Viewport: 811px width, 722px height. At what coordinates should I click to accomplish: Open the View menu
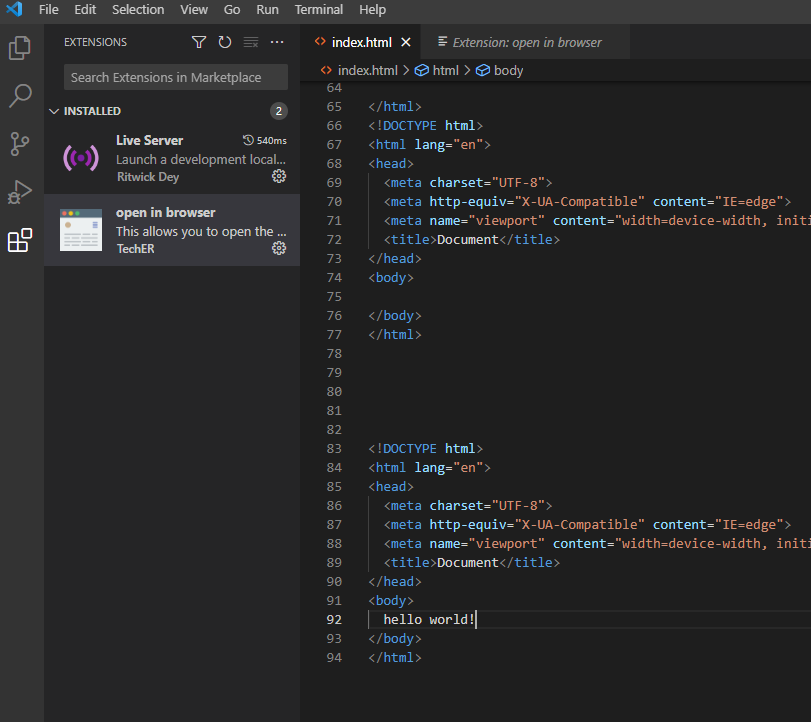pos(194,9)
